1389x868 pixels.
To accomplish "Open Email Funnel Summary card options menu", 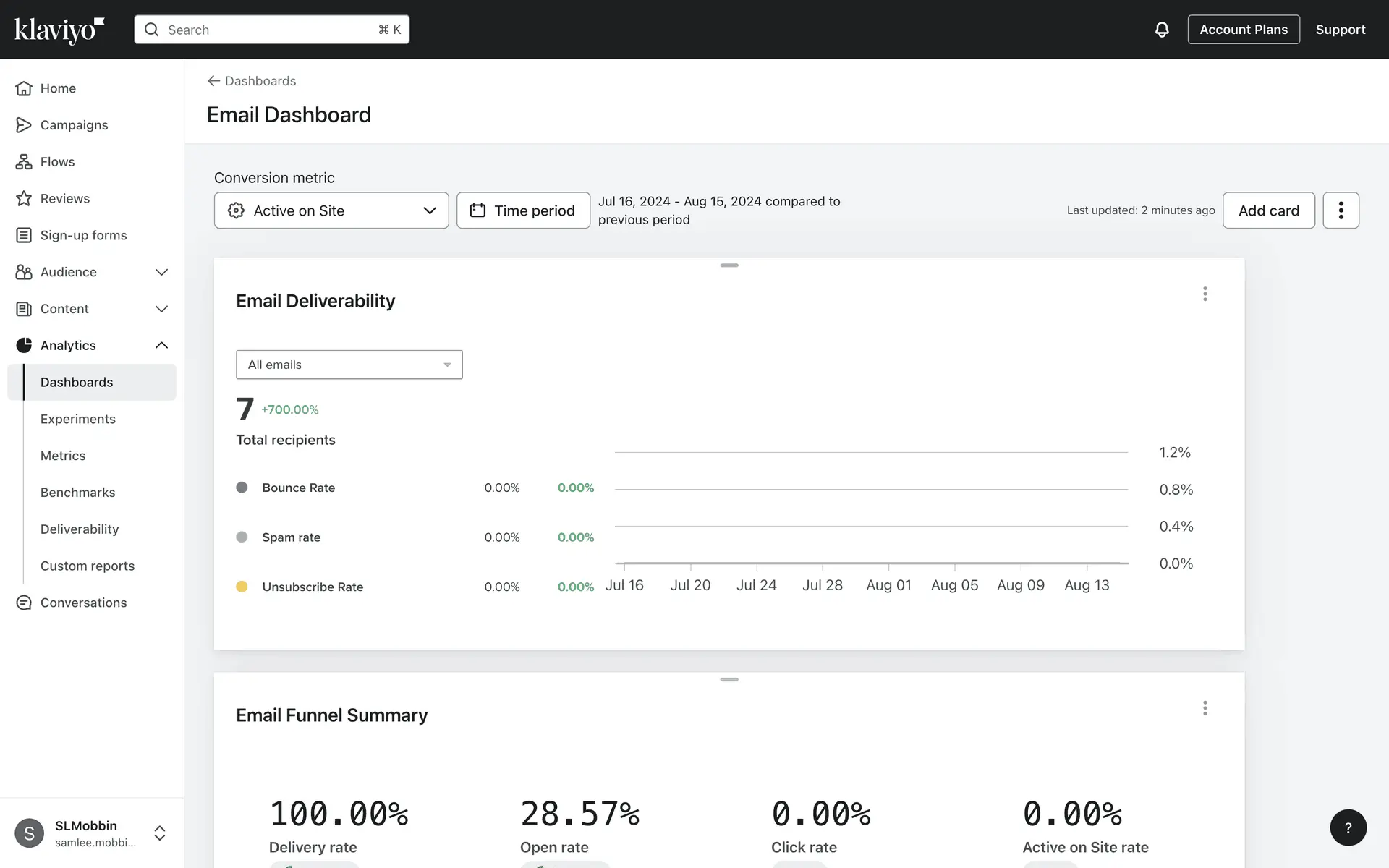I will pyautogui.click(x=1205, y=708).
